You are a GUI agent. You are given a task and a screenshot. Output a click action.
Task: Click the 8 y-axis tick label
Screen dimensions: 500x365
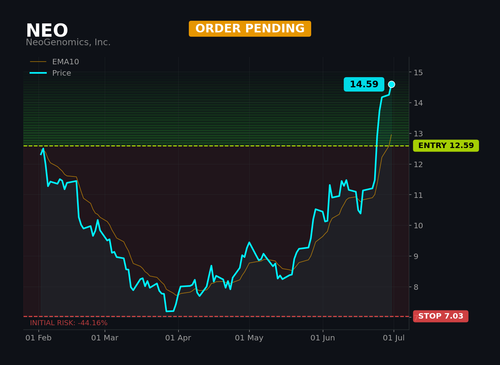(416, 287)
